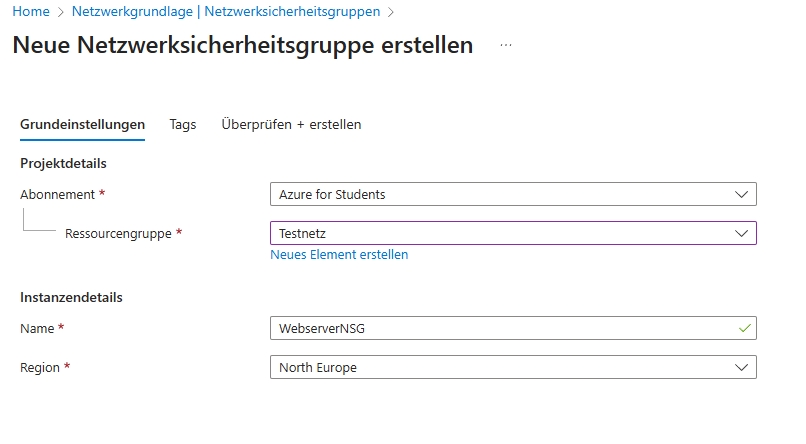Click the Region field label
Viewport: 806px width, 444px height.
40,367
